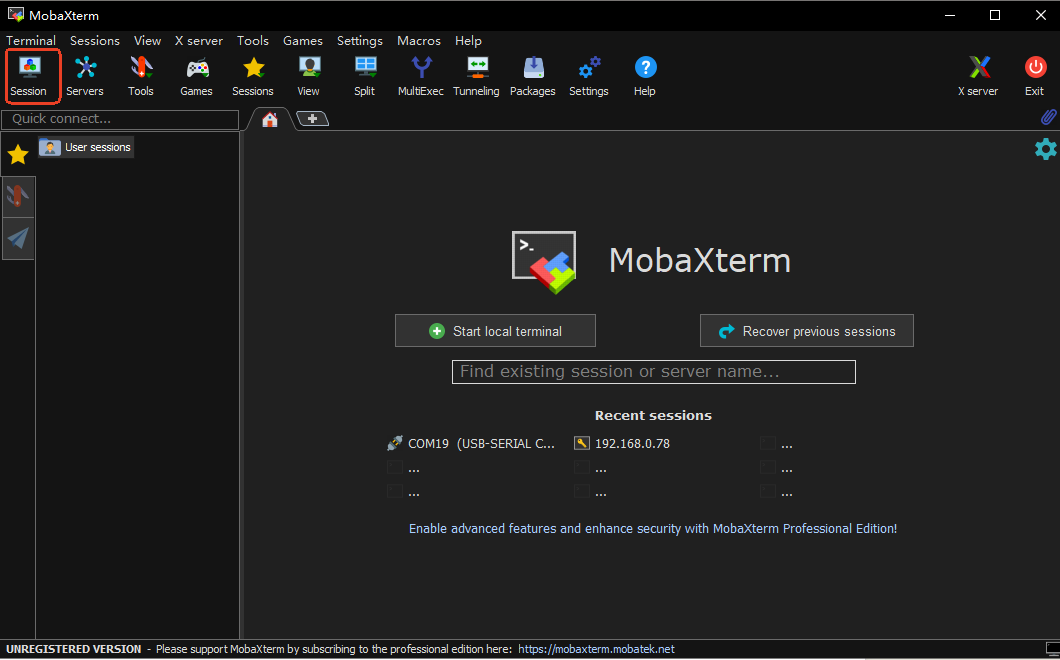This screenshot has width=1060, height=660.
Task: Open recent session COM19 USB-SERIAL
Action: [x=472, y=444]
